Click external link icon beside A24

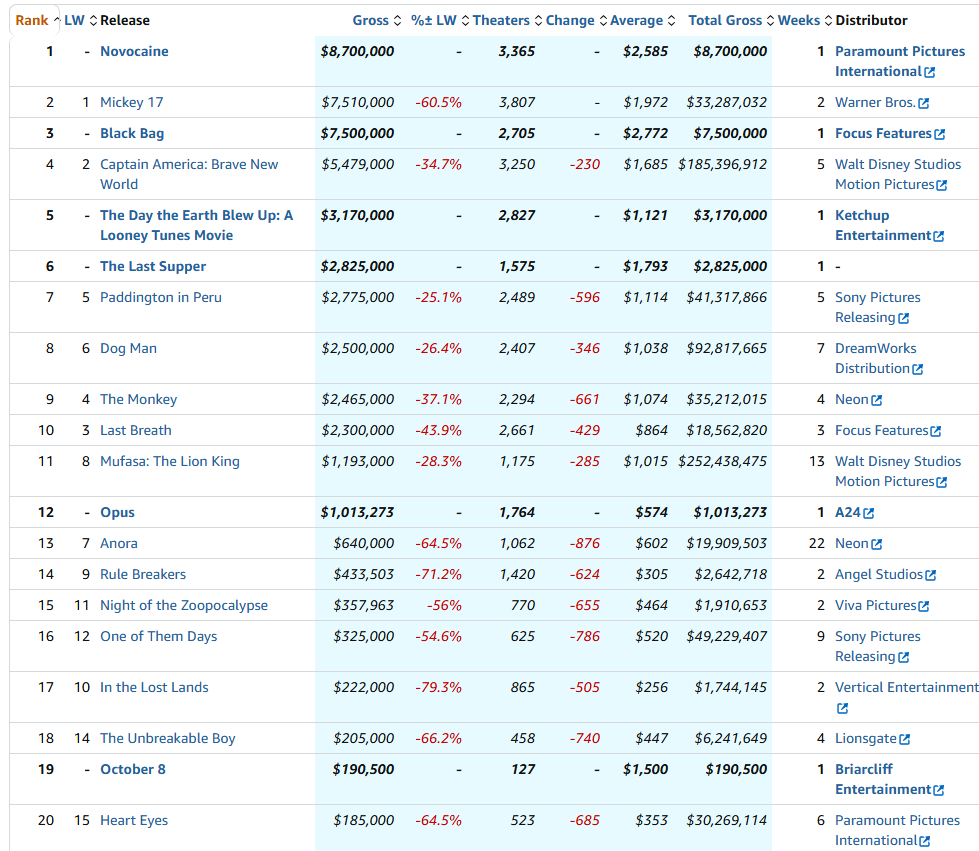868,513
